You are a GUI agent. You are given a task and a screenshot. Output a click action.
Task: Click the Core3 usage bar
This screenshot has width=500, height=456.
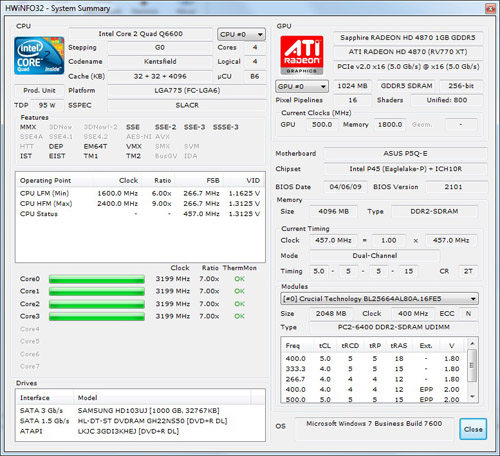tap(97, 316)
